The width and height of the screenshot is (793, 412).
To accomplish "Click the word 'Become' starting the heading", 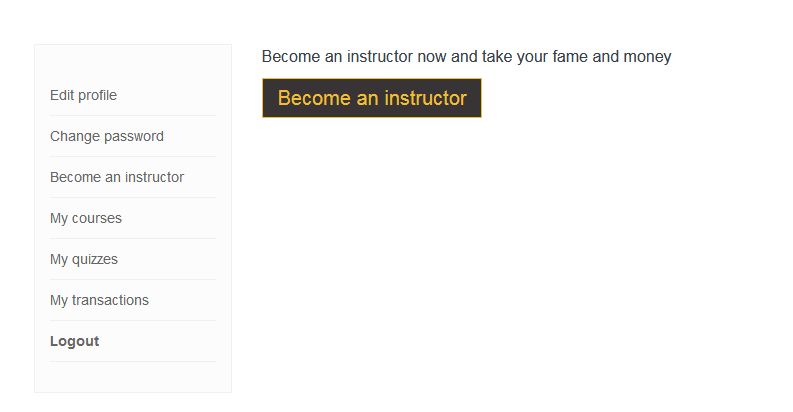I will coord(290,56).
